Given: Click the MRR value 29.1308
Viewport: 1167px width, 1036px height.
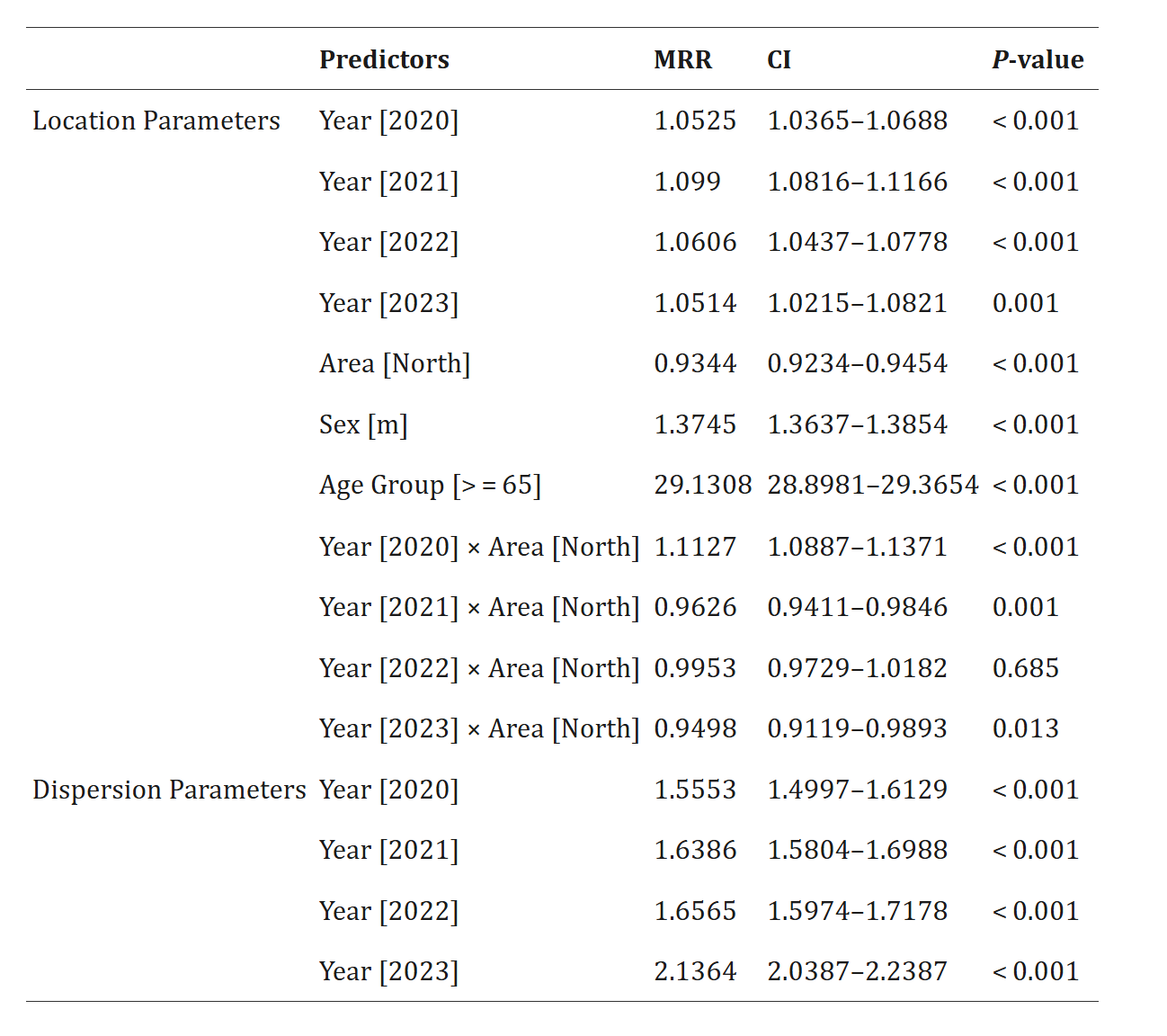Looking at the screenshot, I should click(702, 485).
